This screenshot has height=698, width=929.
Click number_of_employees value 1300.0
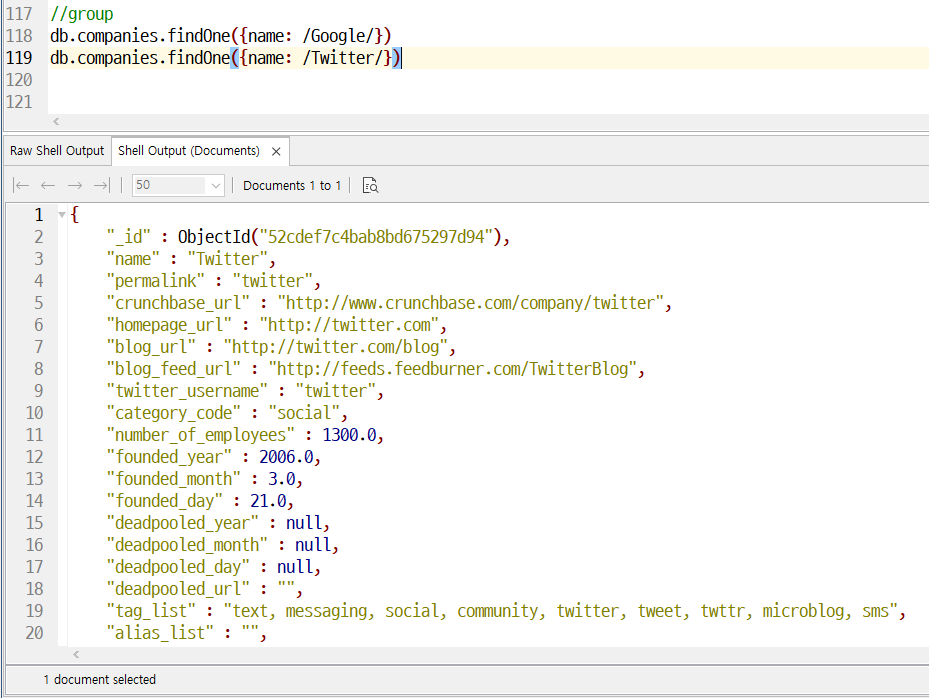(349, 435)
